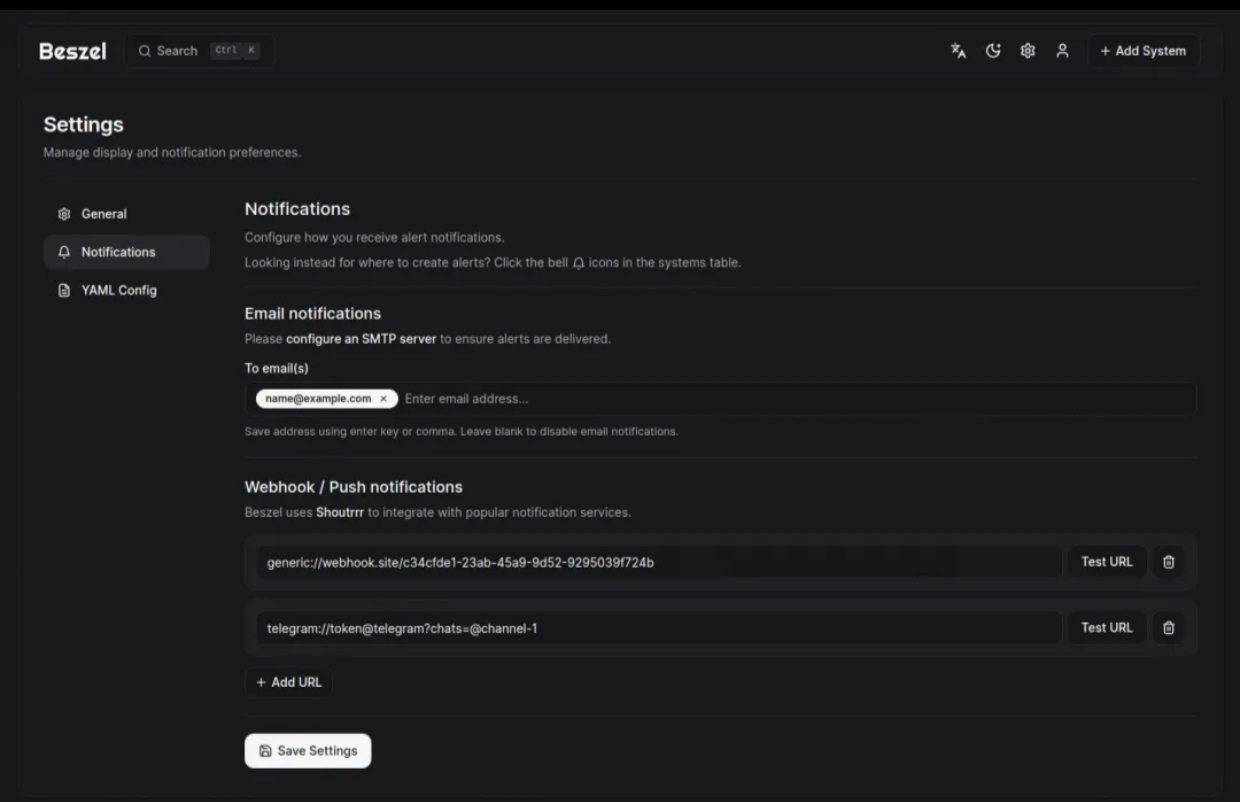This screenshot has width=1240, height=802.
Task: Delete the telegram webhook URL
Action: click(1168, 628)
